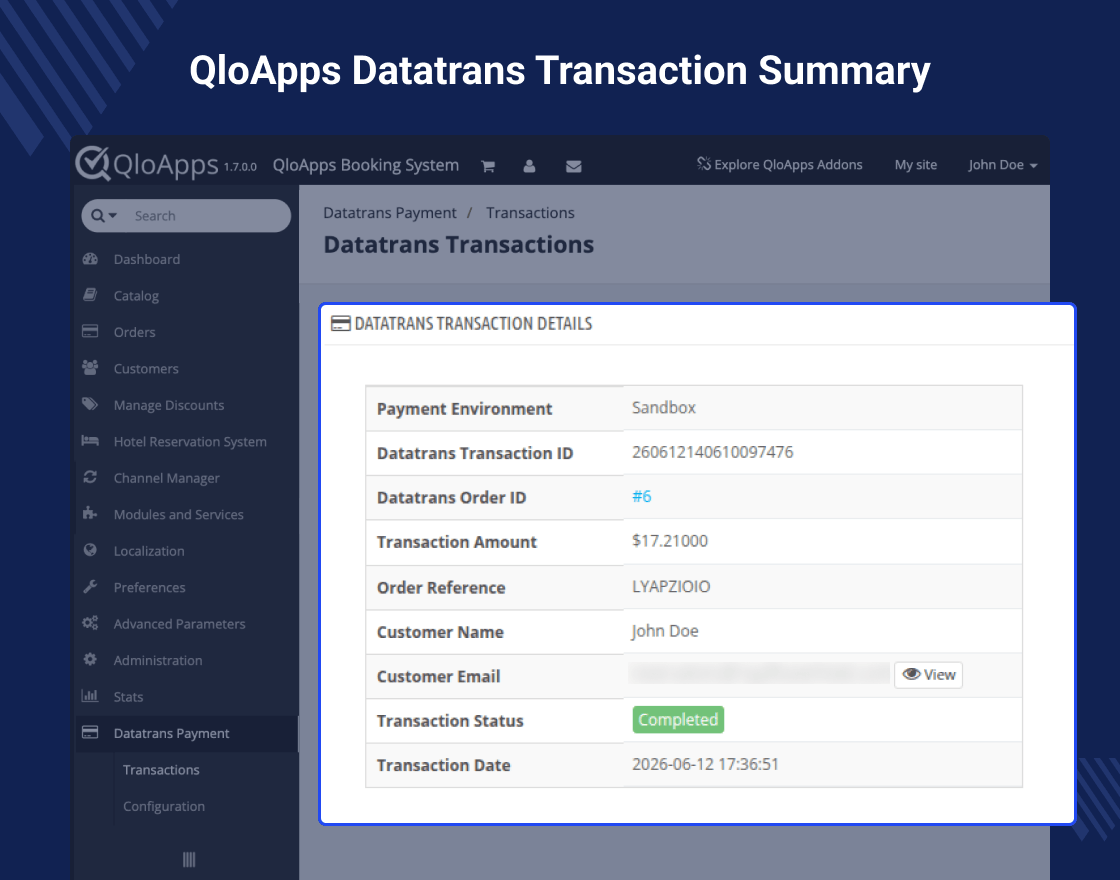Reveal customer email with View button

(x=928, y=675)
